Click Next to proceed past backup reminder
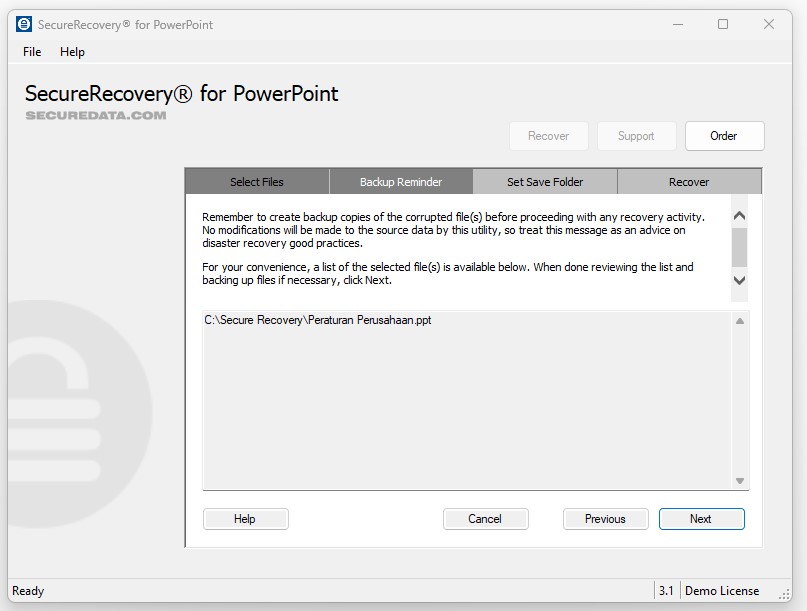 701,519
